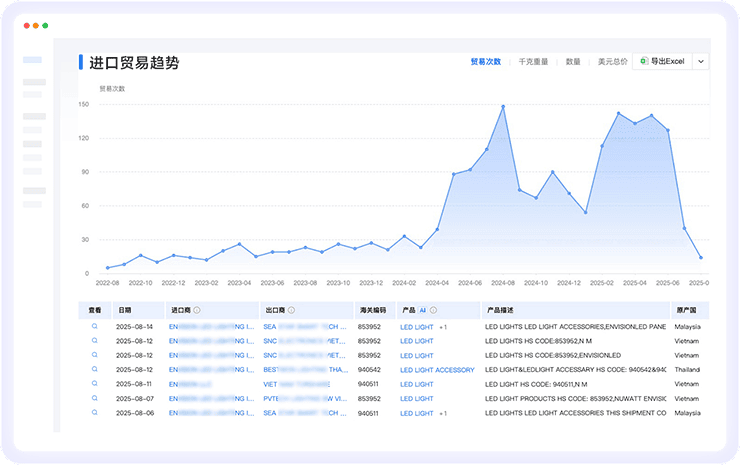Click the magnifier icon on the 2025-08-07 row
Viewport: 740px width, 465px height.
coord(96,398)
